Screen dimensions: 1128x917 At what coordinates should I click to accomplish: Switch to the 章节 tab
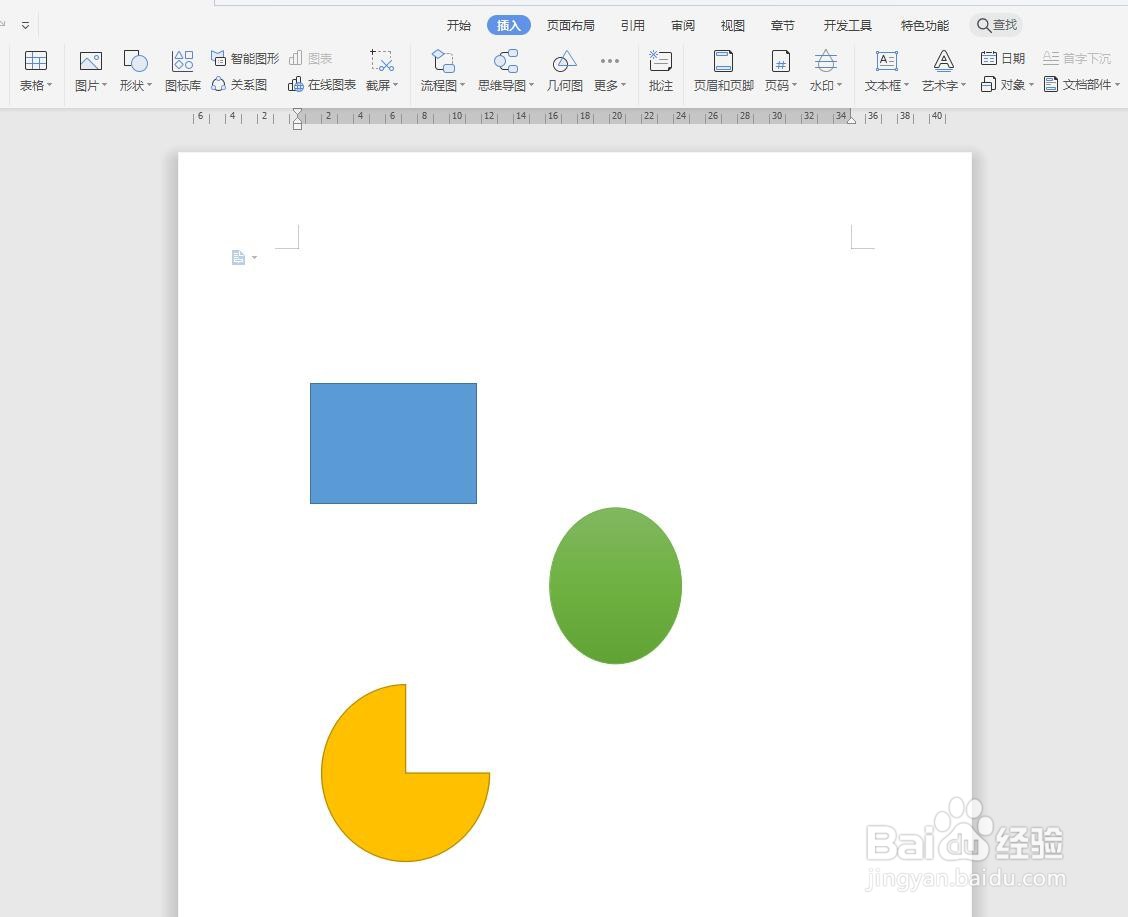(783, 25)
